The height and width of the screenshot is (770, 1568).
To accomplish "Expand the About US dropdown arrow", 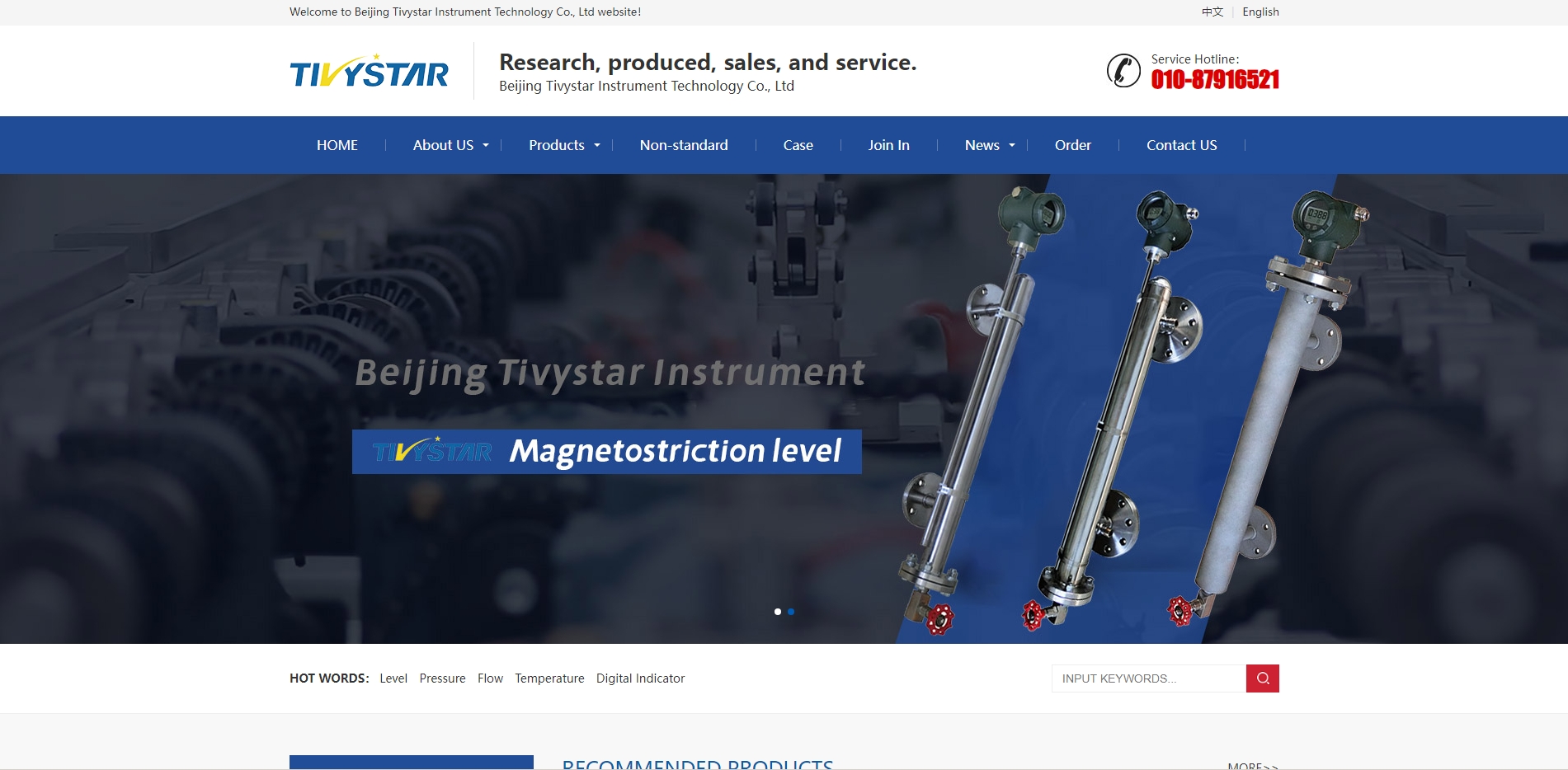I will coord(486,146).
